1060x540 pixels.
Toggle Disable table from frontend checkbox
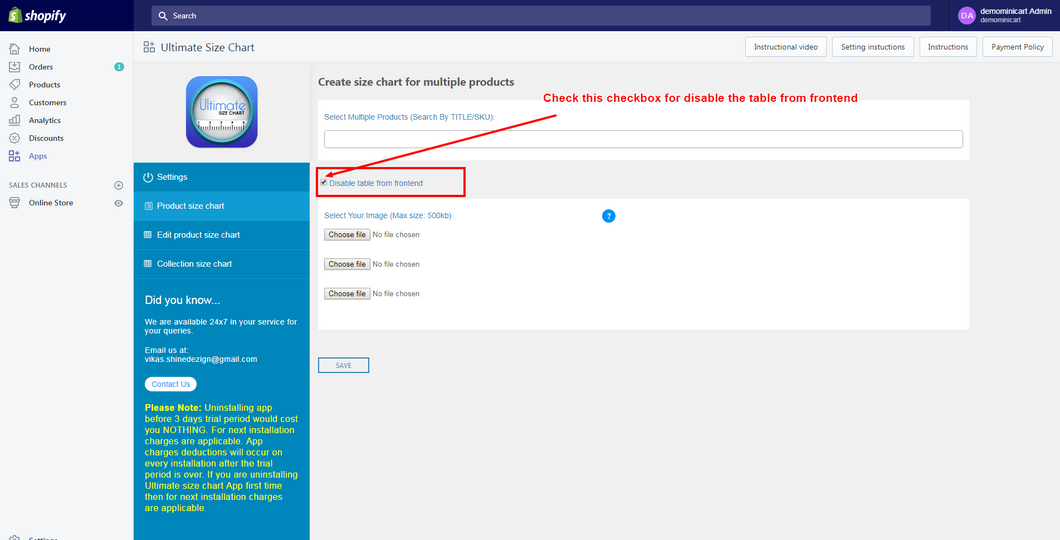point(324,182)
